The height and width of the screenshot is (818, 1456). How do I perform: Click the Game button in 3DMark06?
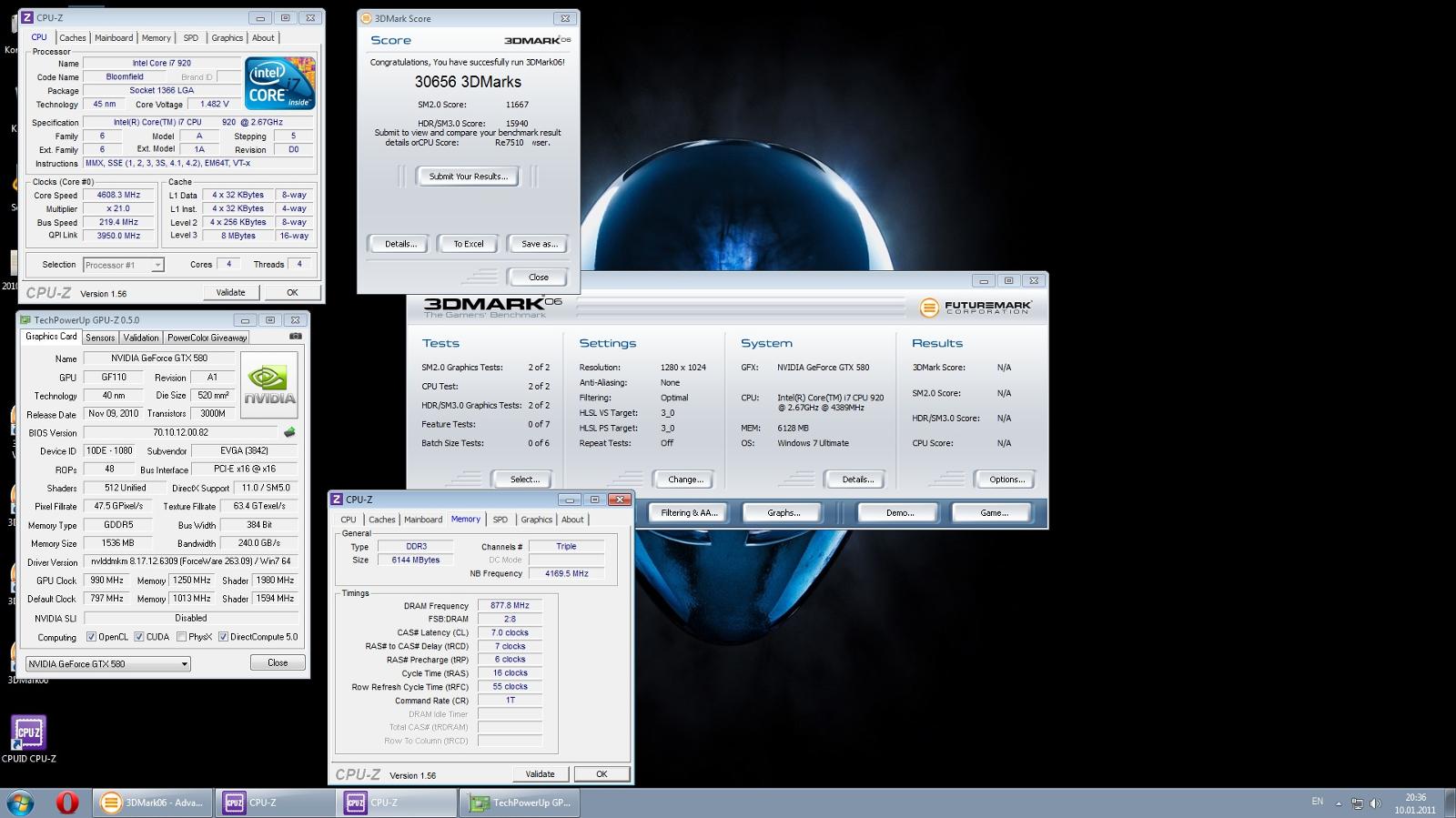[994, 513]
